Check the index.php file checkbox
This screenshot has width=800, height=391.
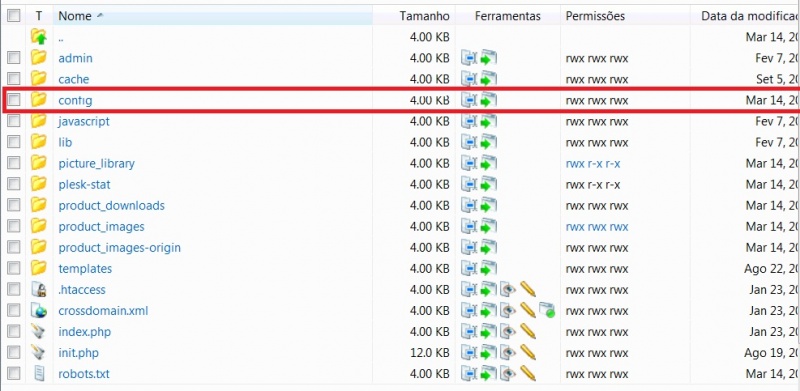click(14, 331)
